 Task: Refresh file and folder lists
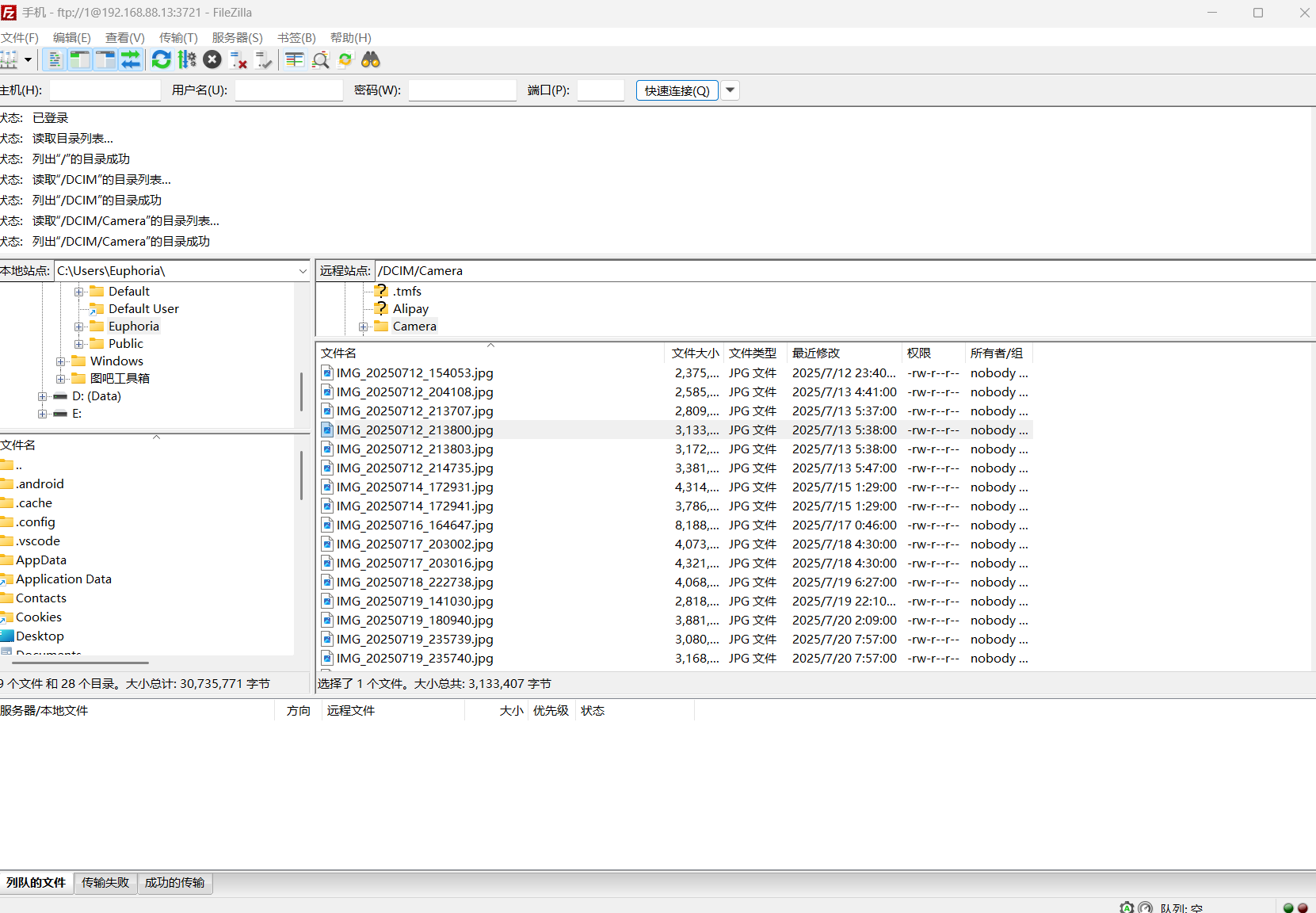(162, 59)
